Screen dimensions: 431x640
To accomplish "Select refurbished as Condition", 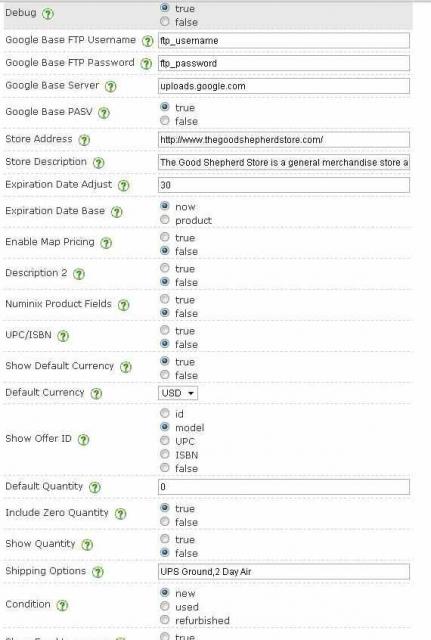I will pos(164,620).
